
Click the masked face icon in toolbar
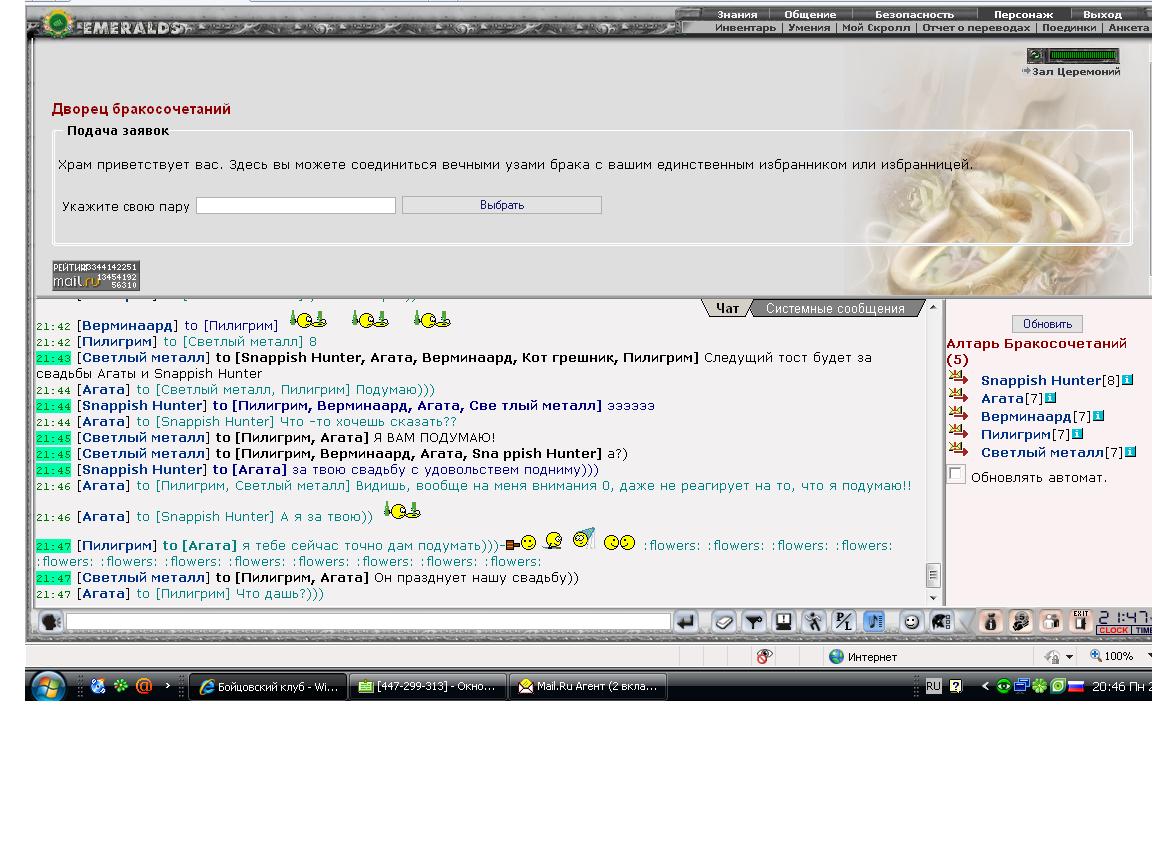1020,622
